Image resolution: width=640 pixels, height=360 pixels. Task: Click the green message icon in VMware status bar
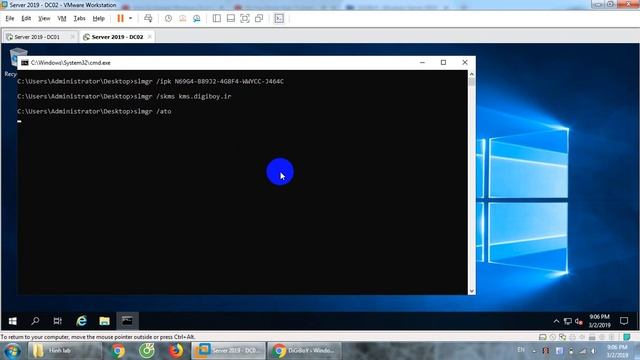(x=627, y=337)
